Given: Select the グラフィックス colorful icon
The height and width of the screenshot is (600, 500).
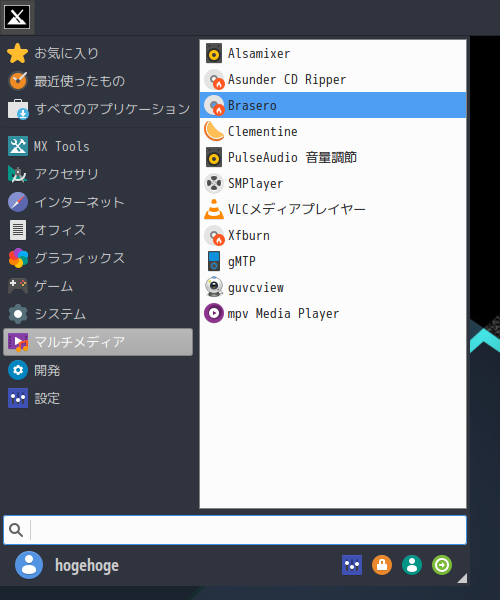Looking at the screenshot, I should point(18,258).
